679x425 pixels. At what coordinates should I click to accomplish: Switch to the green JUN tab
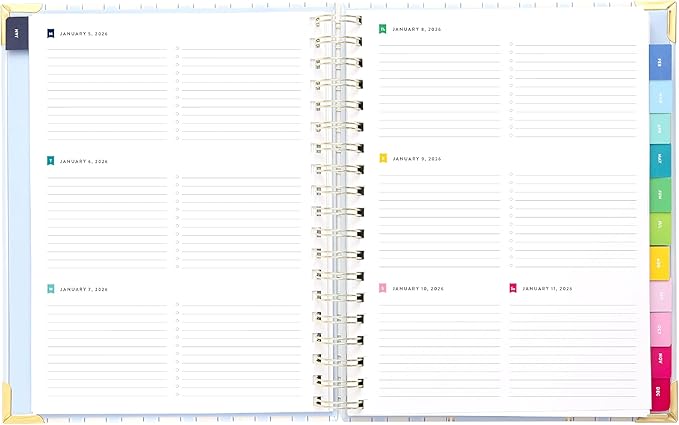tap(660, 195)
